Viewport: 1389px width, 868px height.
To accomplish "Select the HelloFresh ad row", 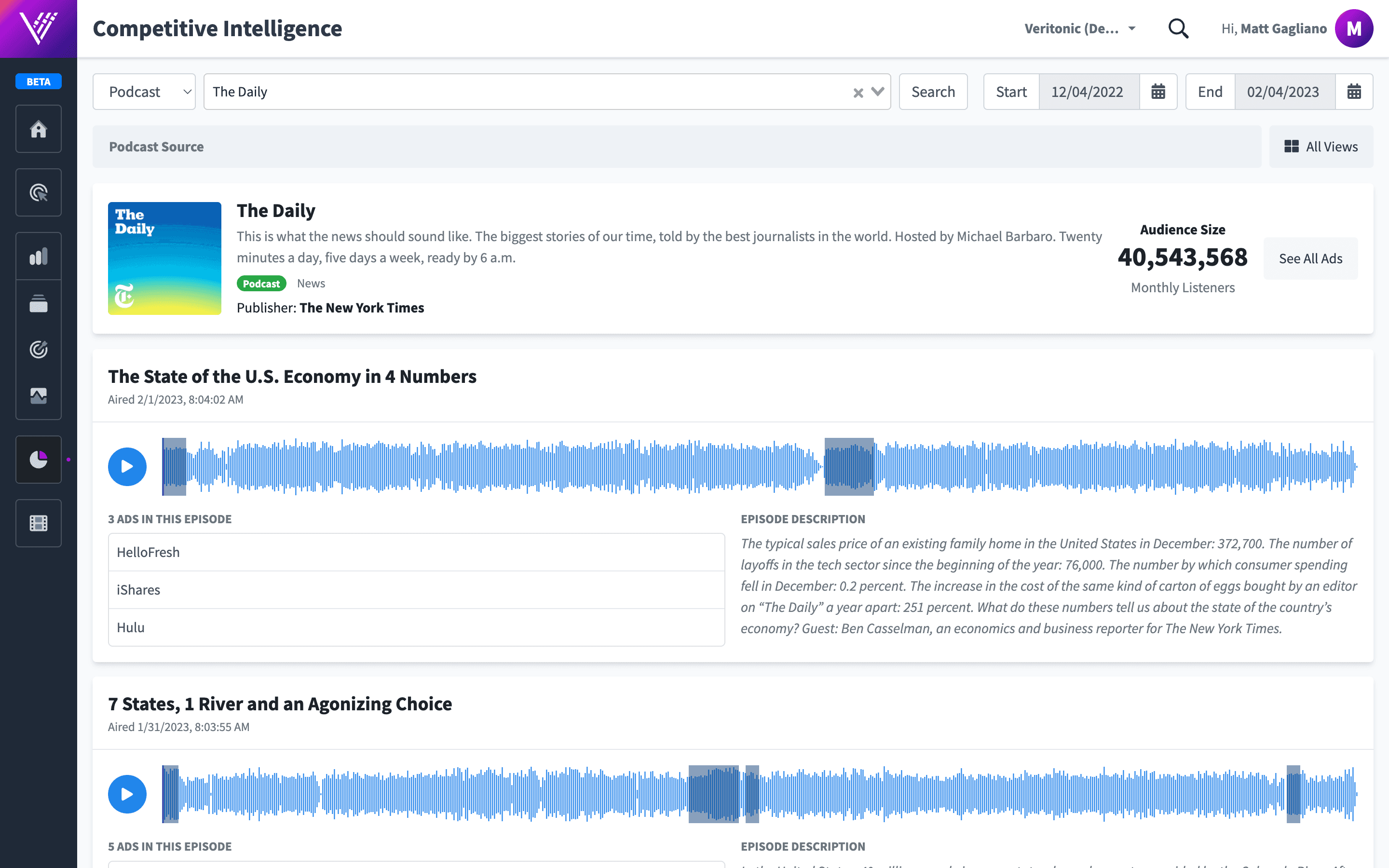I will click(x=417, y=552).
